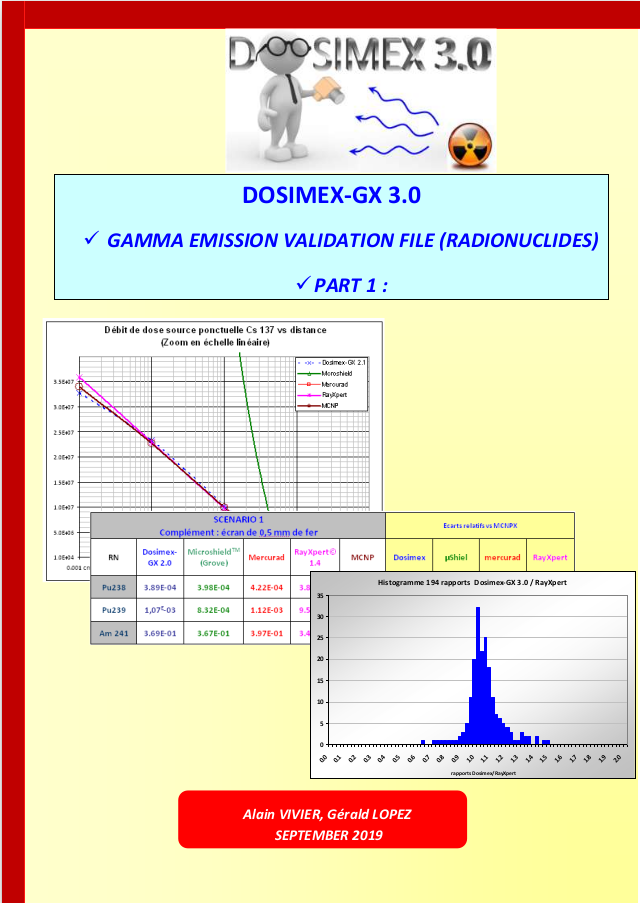This screenshot has height=903, width=640.
Task: Click the cell value "3.69E-01"
Action: [x=160, y=633]
